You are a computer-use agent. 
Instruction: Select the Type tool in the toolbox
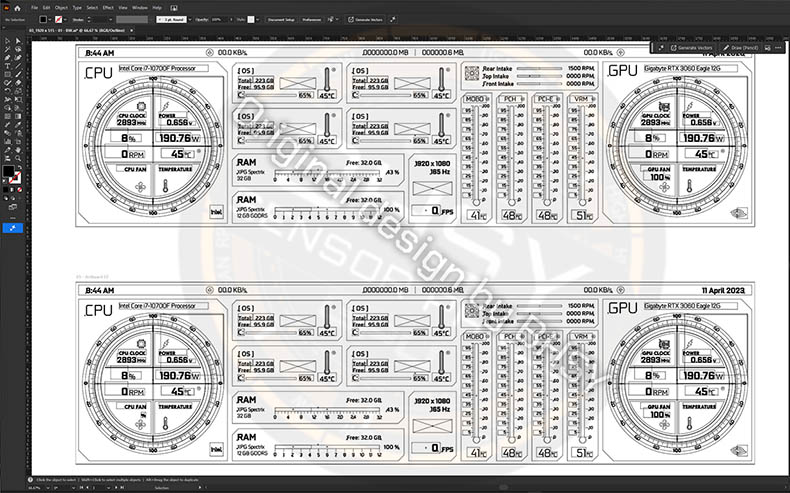pyautogui.click(x=8, y=65)
